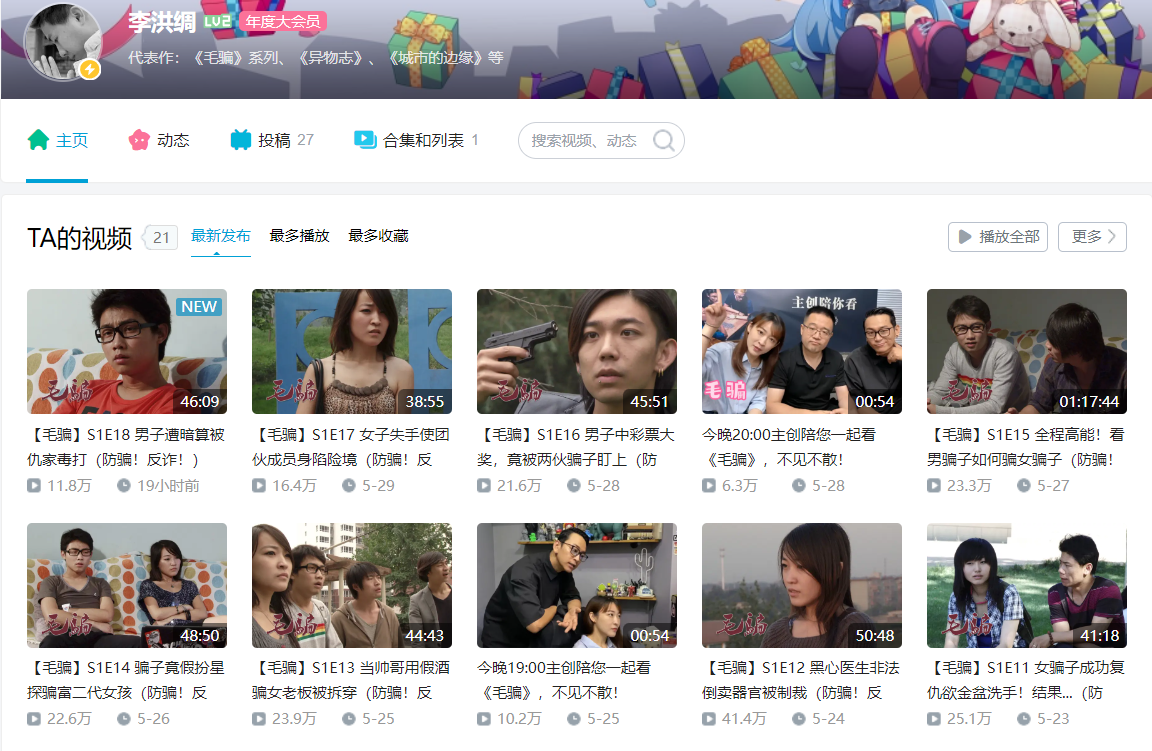Open title 今晚19:00主创陪您一起看
Viewport: 1152px width, 751px height.
pos(564,680)
